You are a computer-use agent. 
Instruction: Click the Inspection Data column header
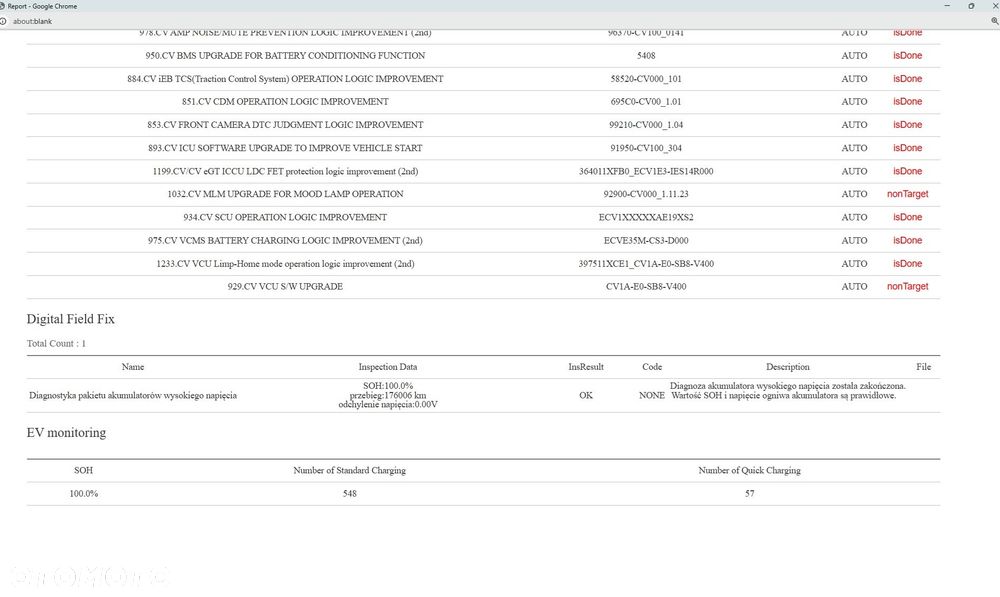388,367
